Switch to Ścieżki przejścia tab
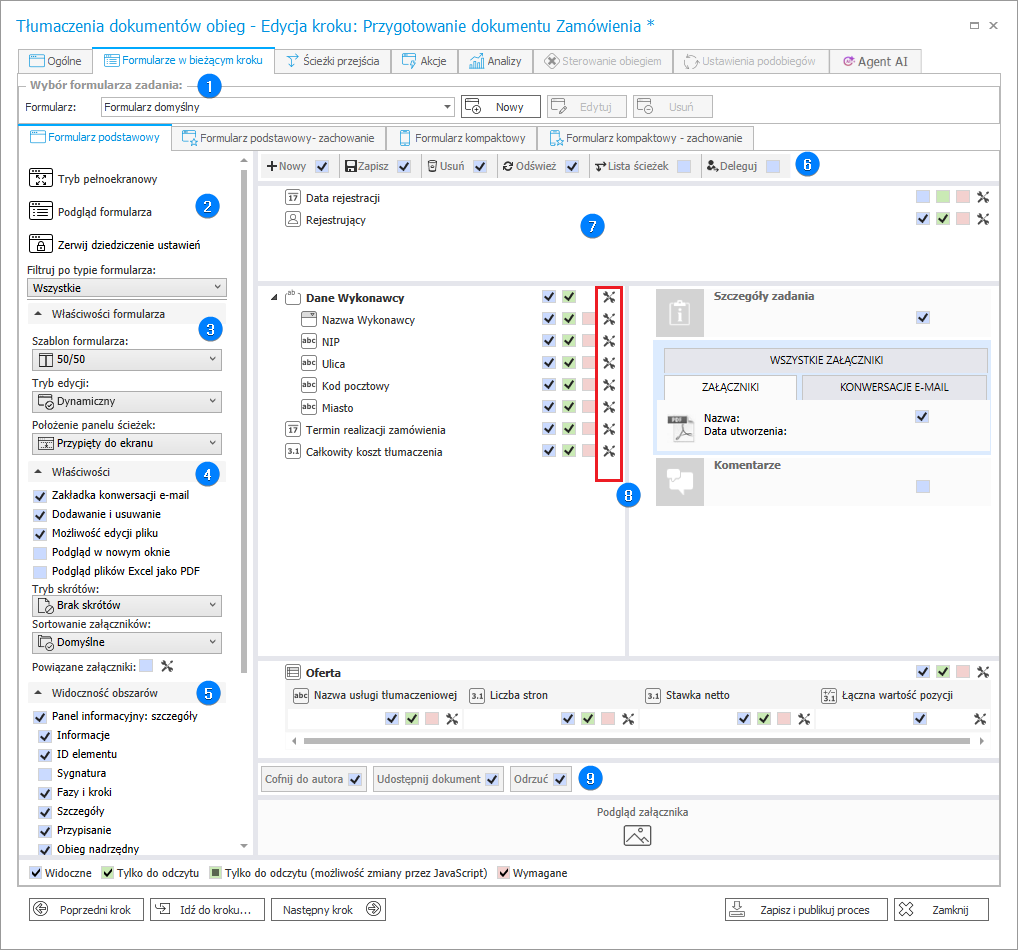 (x=333, y=61)
